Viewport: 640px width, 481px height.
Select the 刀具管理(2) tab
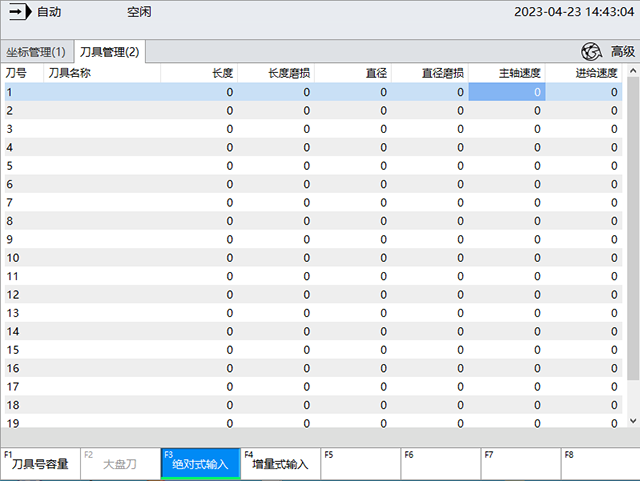click(110, 52)
